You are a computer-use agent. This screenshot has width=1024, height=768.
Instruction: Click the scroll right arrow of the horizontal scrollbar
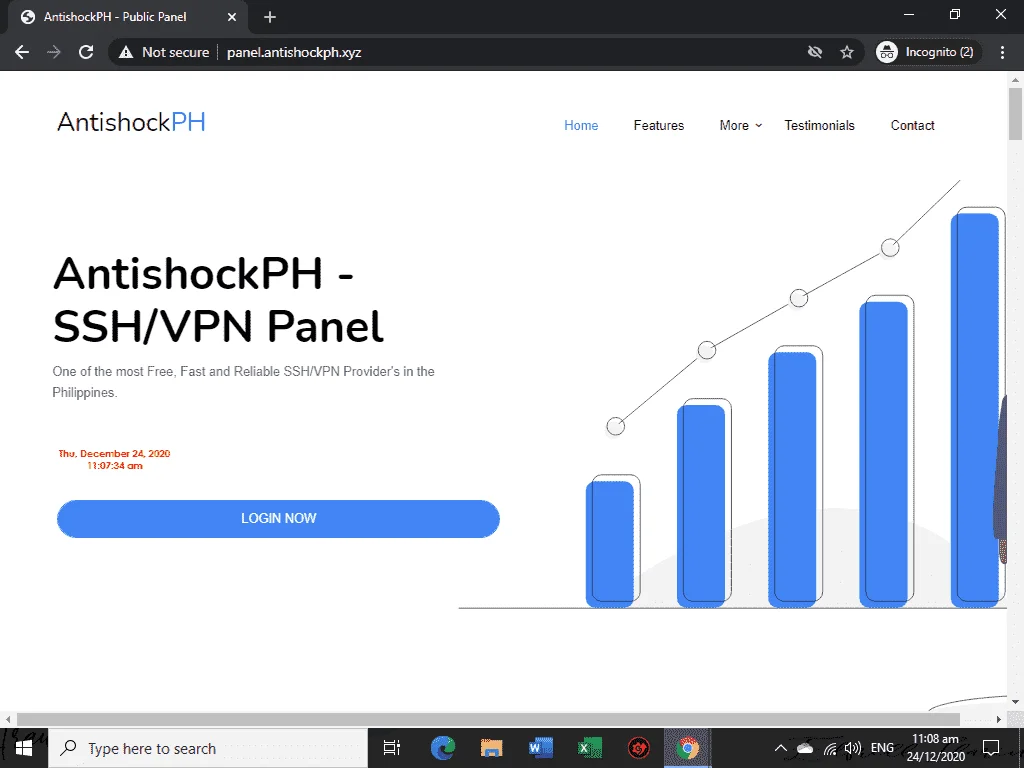pyautogui.click(x=999, y=719)
